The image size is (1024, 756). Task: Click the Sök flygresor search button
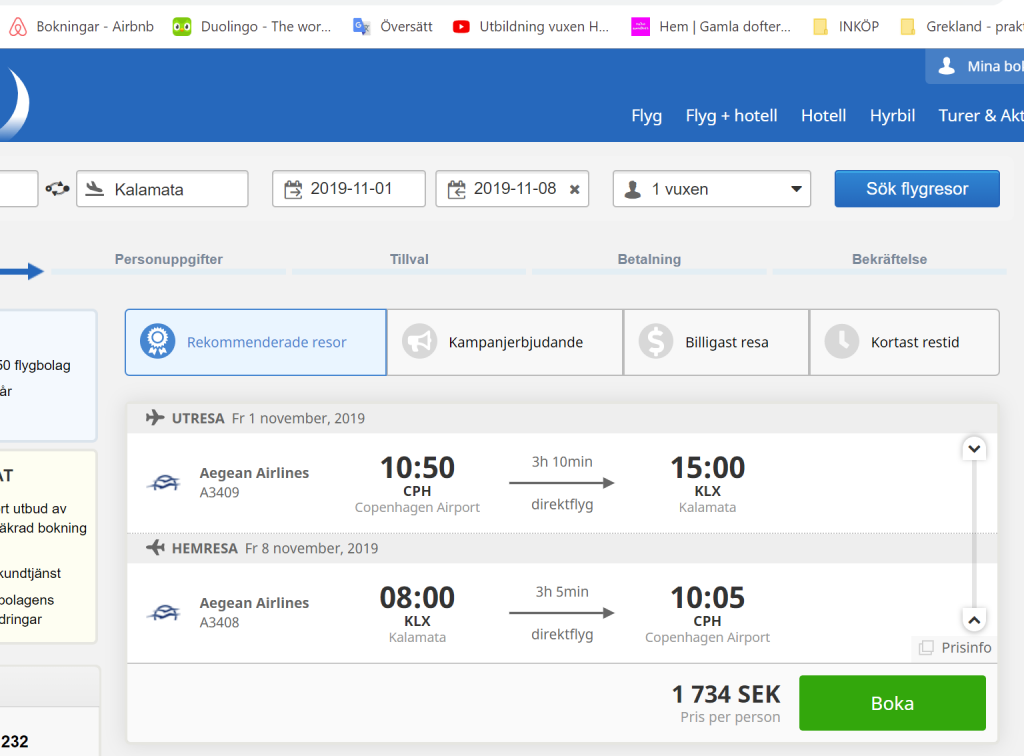point(917,189)
